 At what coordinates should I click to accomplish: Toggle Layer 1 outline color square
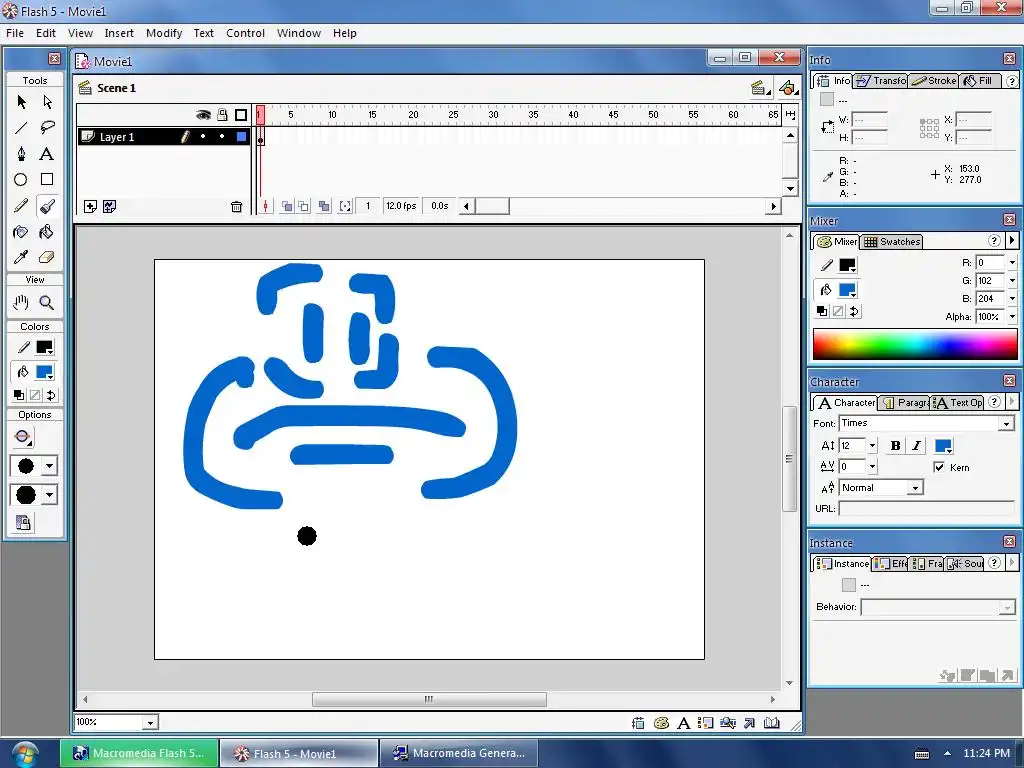(x=242, y=136)
